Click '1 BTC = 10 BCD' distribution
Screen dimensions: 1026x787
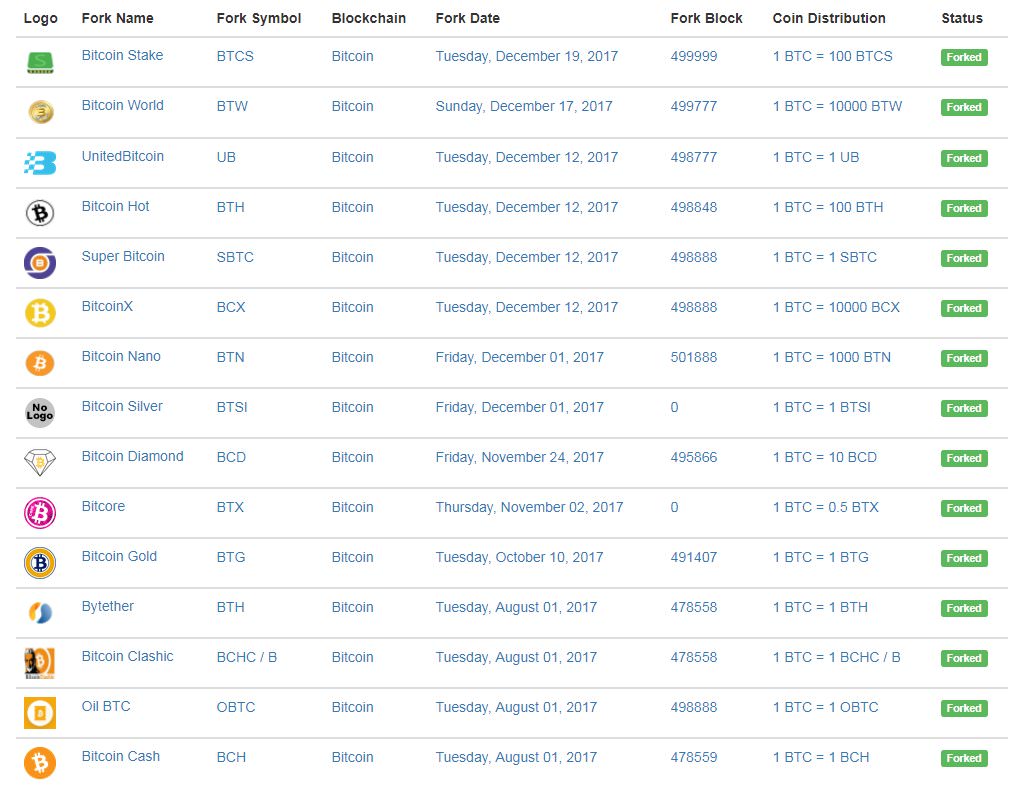pos(824,457)
